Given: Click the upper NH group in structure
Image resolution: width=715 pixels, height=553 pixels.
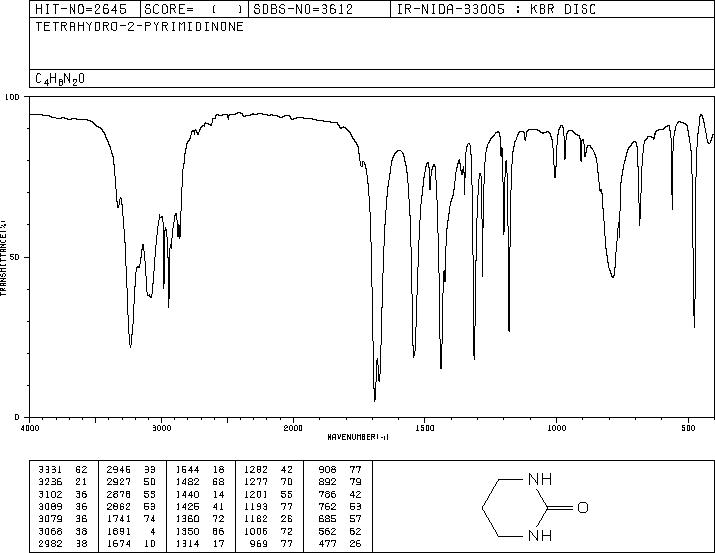Looking at the screenshot, I should click(x=540, y=479).
